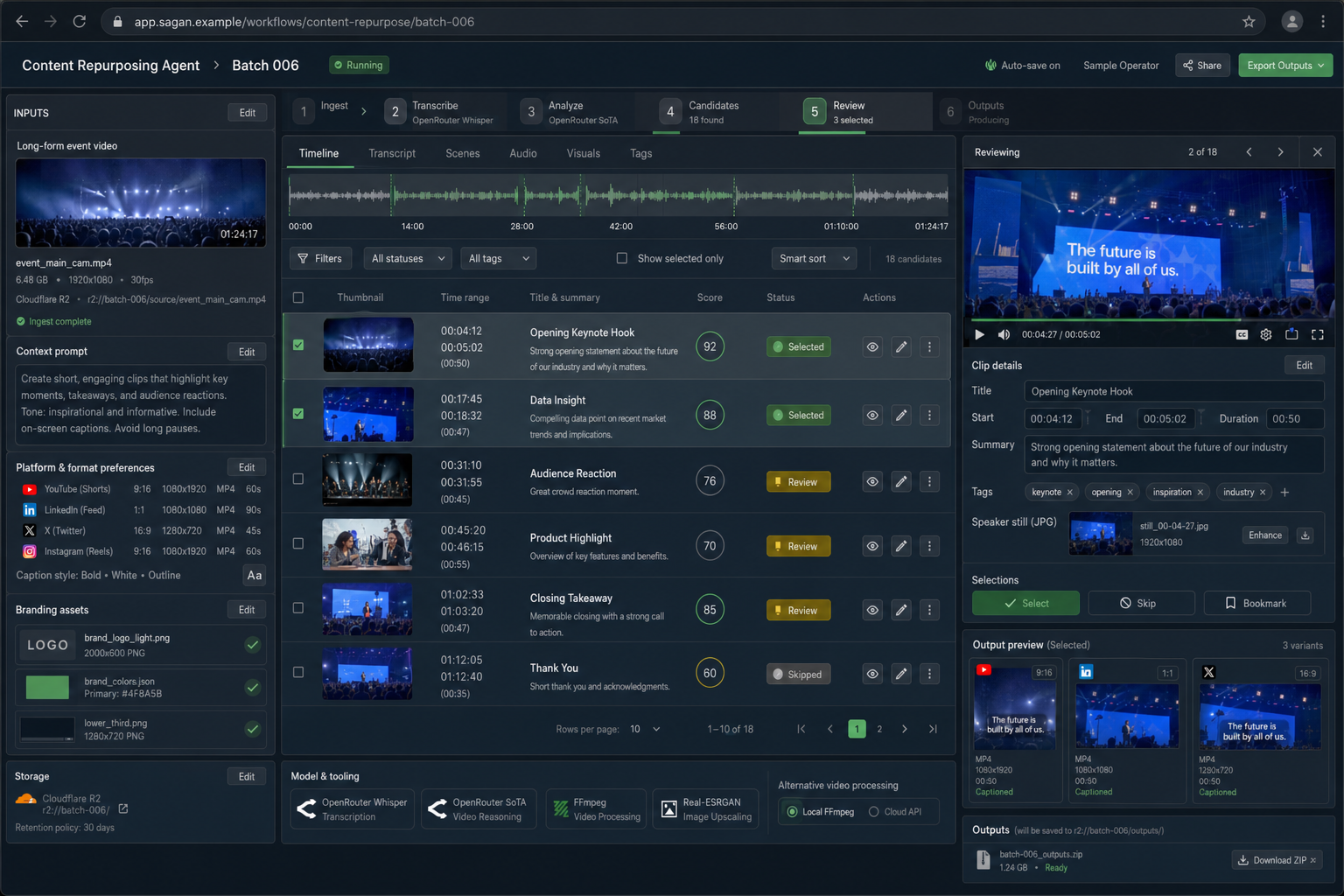Check the Closing Takeaway row checkbox

298,608
